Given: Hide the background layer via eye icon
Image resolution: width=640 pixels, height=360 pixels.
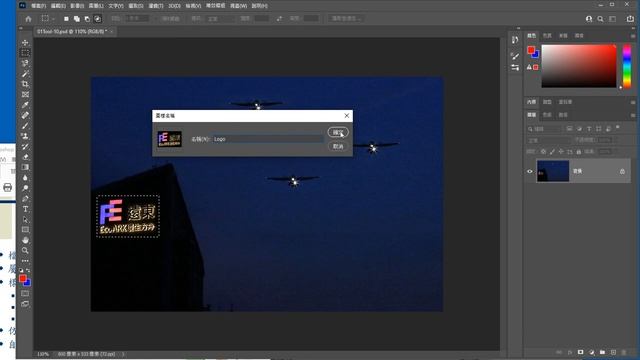Looking at the screenshot, I should [x=530, y=171].
